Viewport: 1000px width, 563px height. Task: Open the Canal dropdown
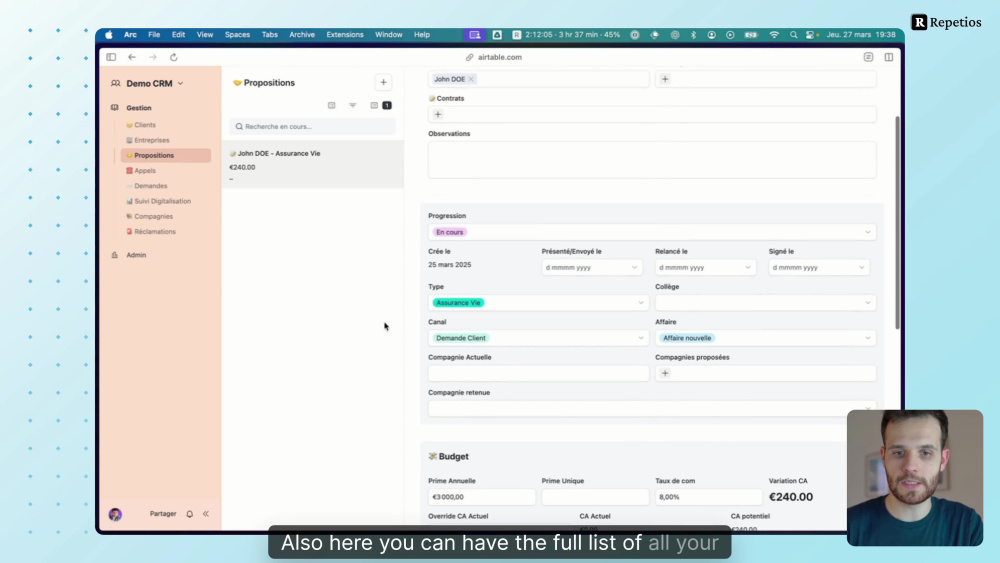coord(538,338)
